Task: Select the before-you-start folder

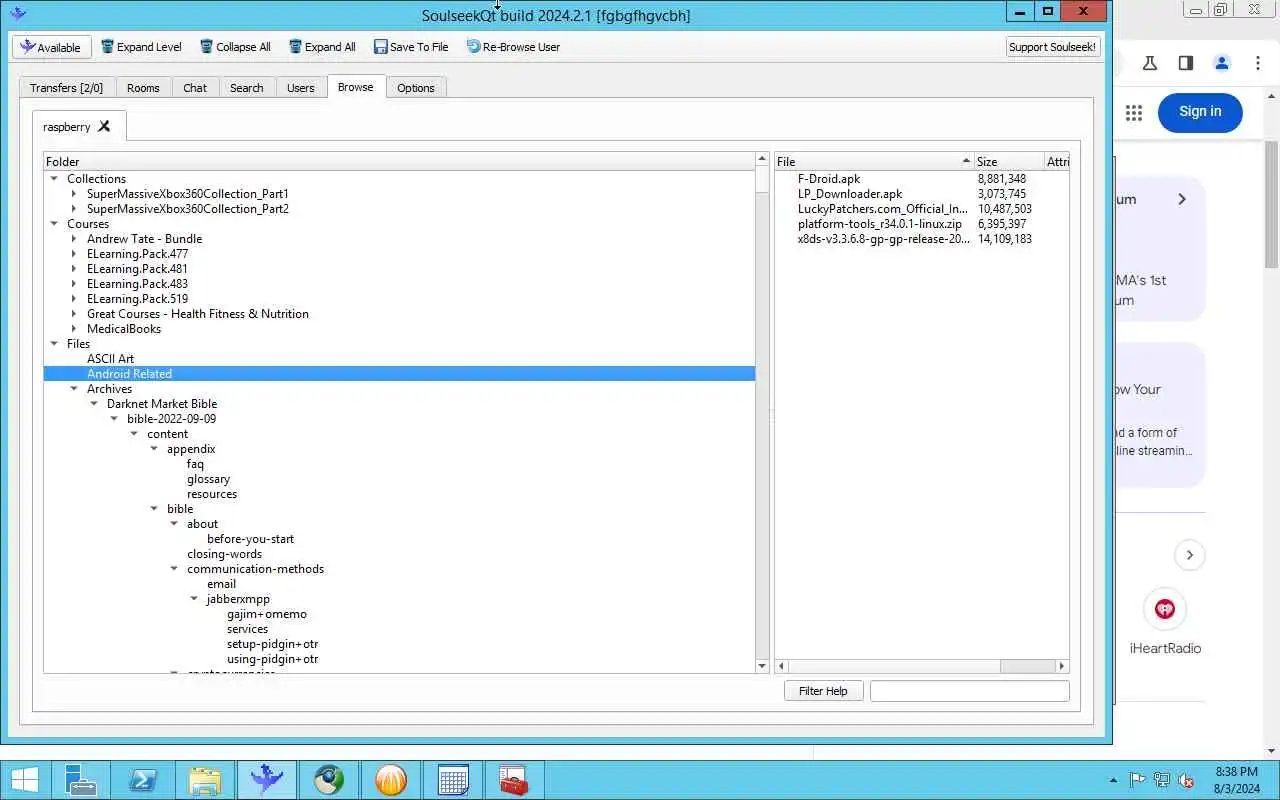Action: (x=250, y=539)
